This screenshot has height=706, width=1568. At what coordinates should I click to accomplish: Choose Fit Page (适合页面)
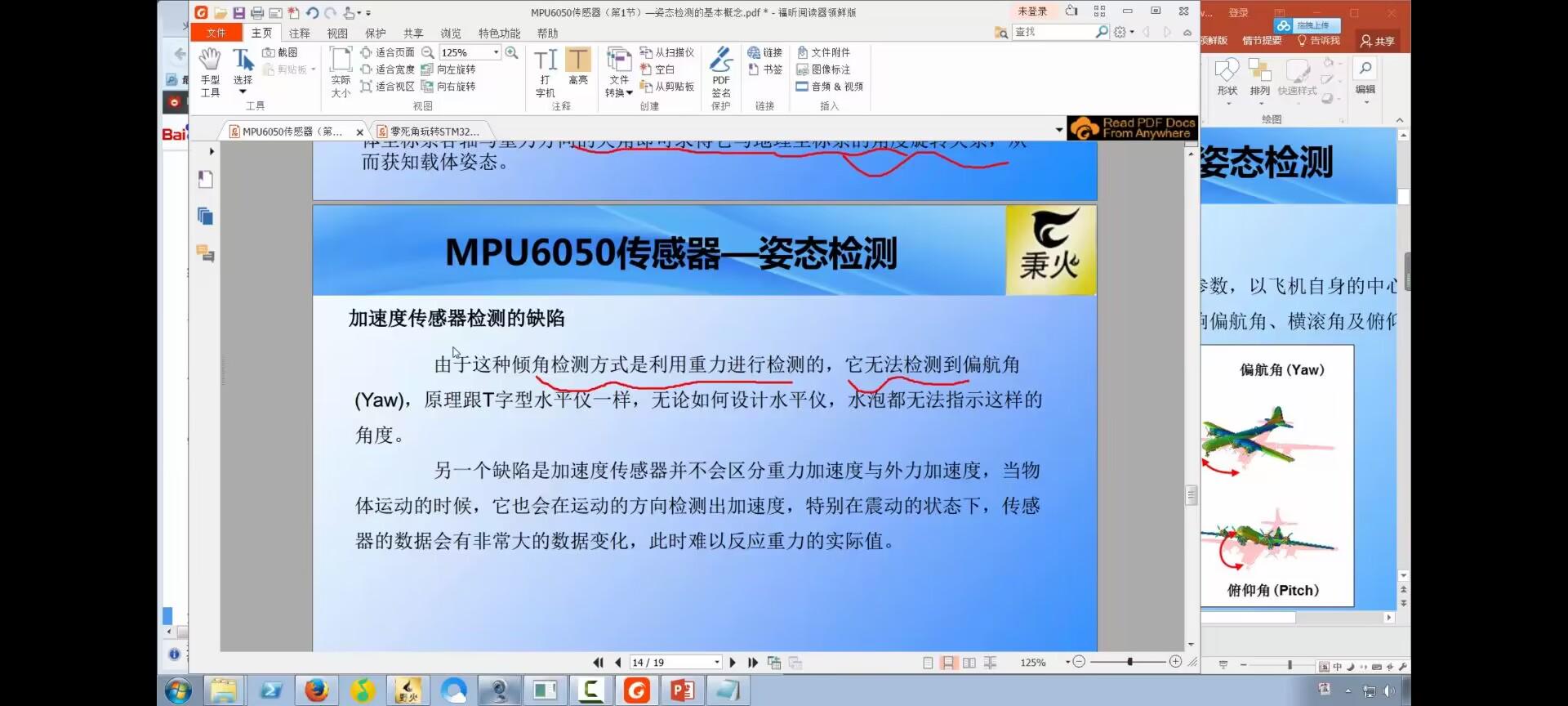point(387,52)
